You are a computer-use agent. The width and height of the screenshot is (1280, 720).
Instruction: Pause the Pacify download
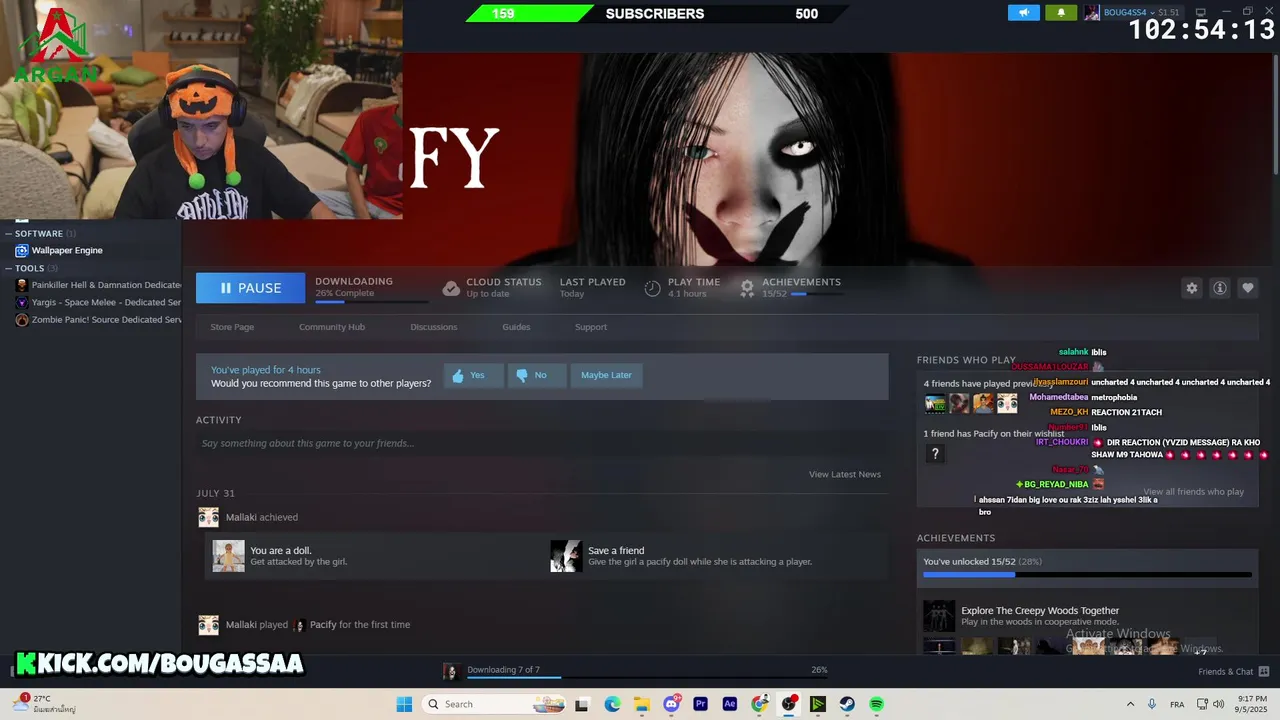(250, 288)
